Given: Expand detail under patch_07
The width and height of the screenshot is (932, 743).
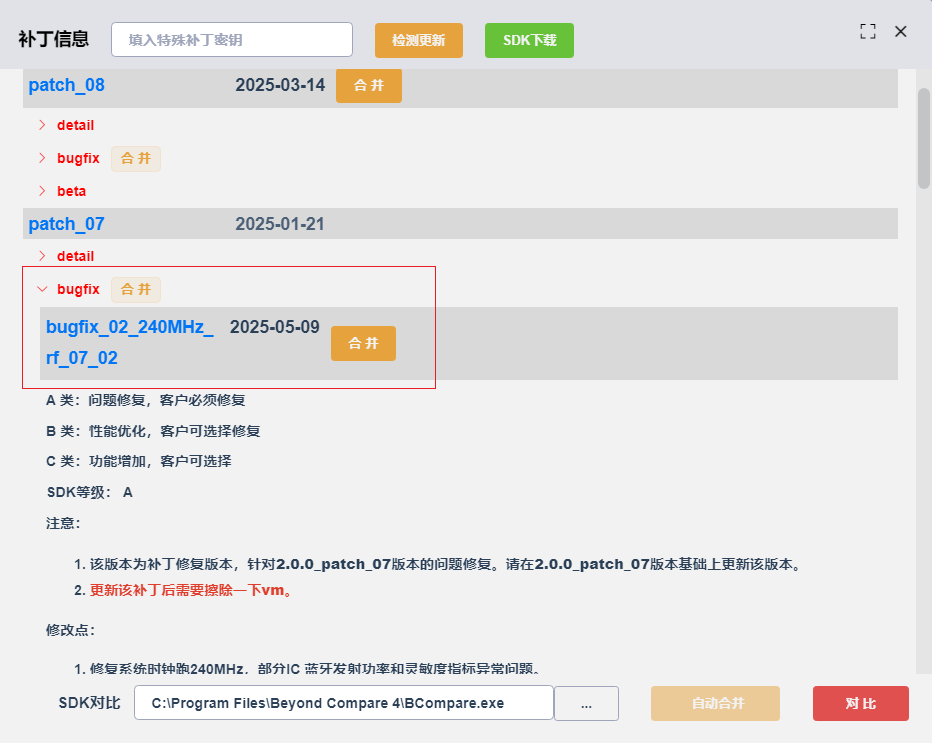Looking at the screenshot, I should tap(67, 256).
